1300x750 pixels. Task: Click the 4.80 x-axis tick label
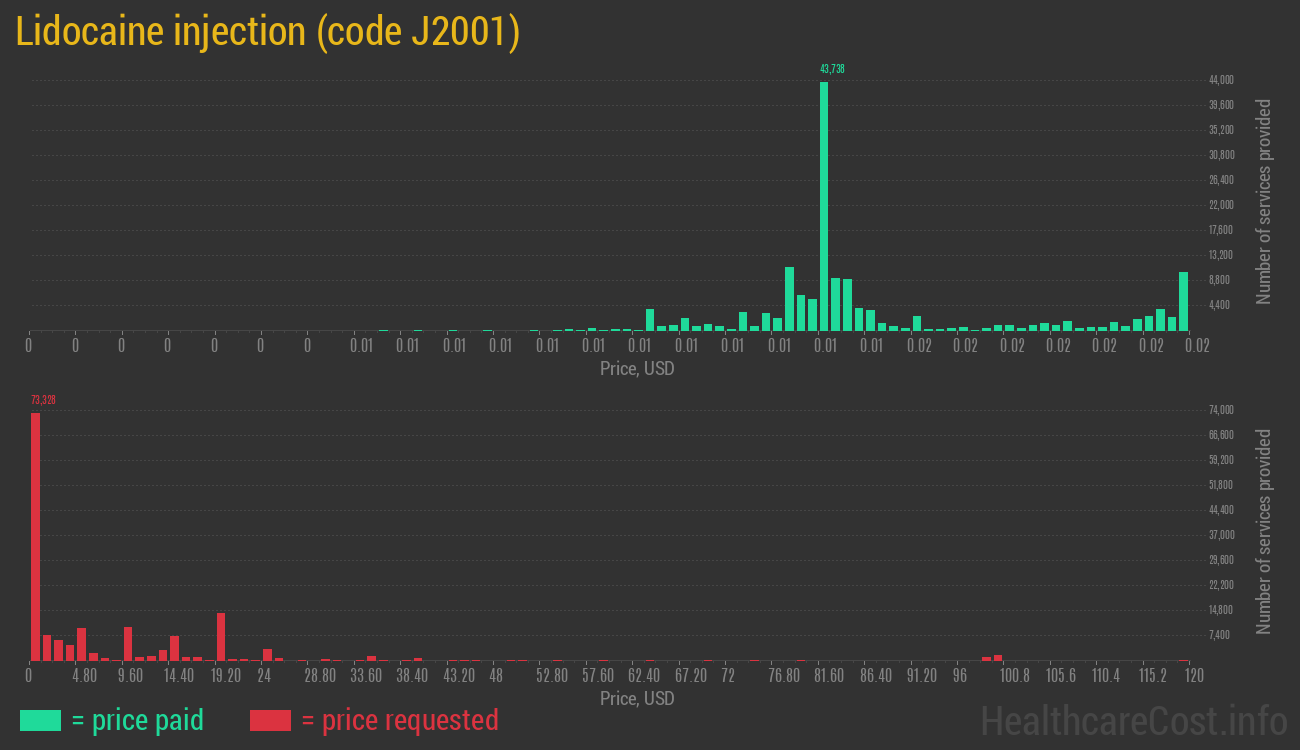point(84,676)
